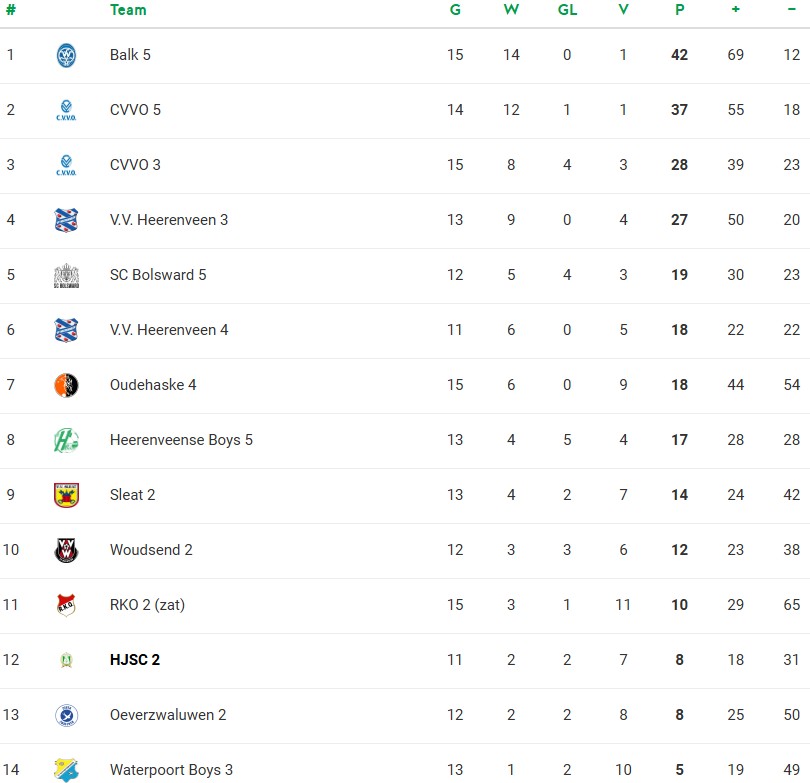Click the # rank column header
Viewport: 810px width, 783px height.
(x=11, y=10)
